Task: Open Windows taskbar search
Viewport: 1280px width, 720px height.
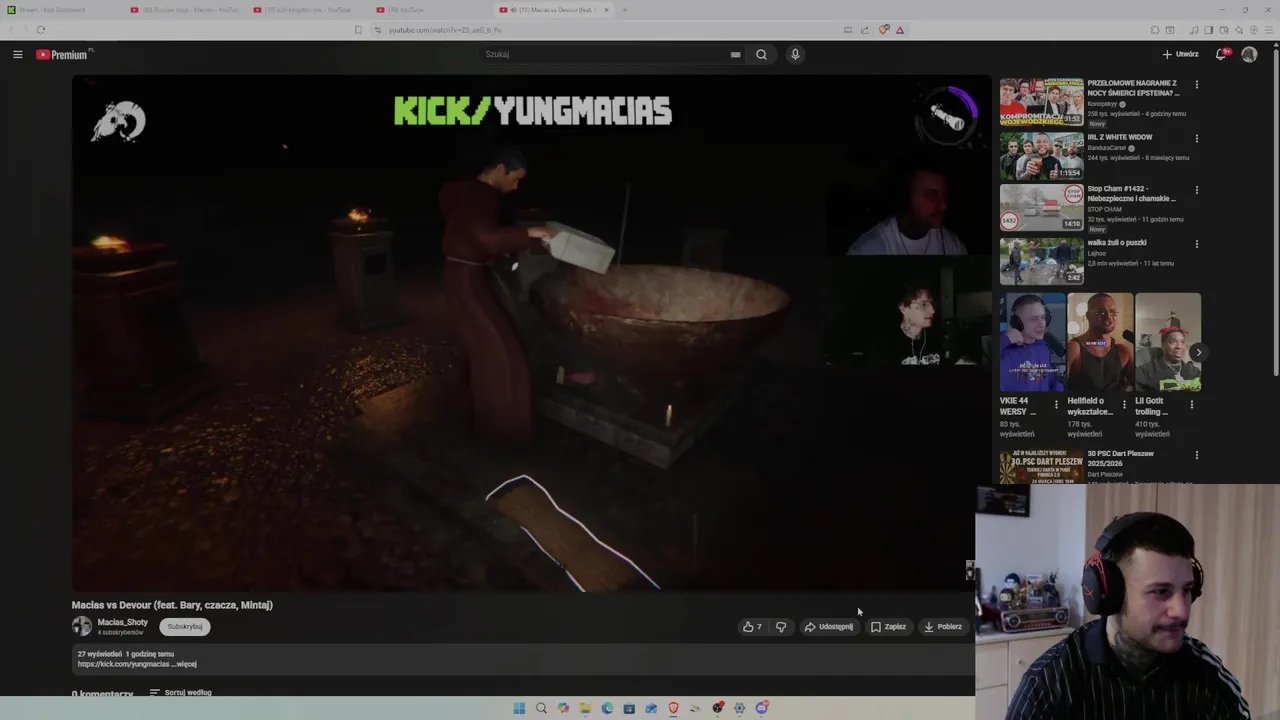Action: click(541, 708)
